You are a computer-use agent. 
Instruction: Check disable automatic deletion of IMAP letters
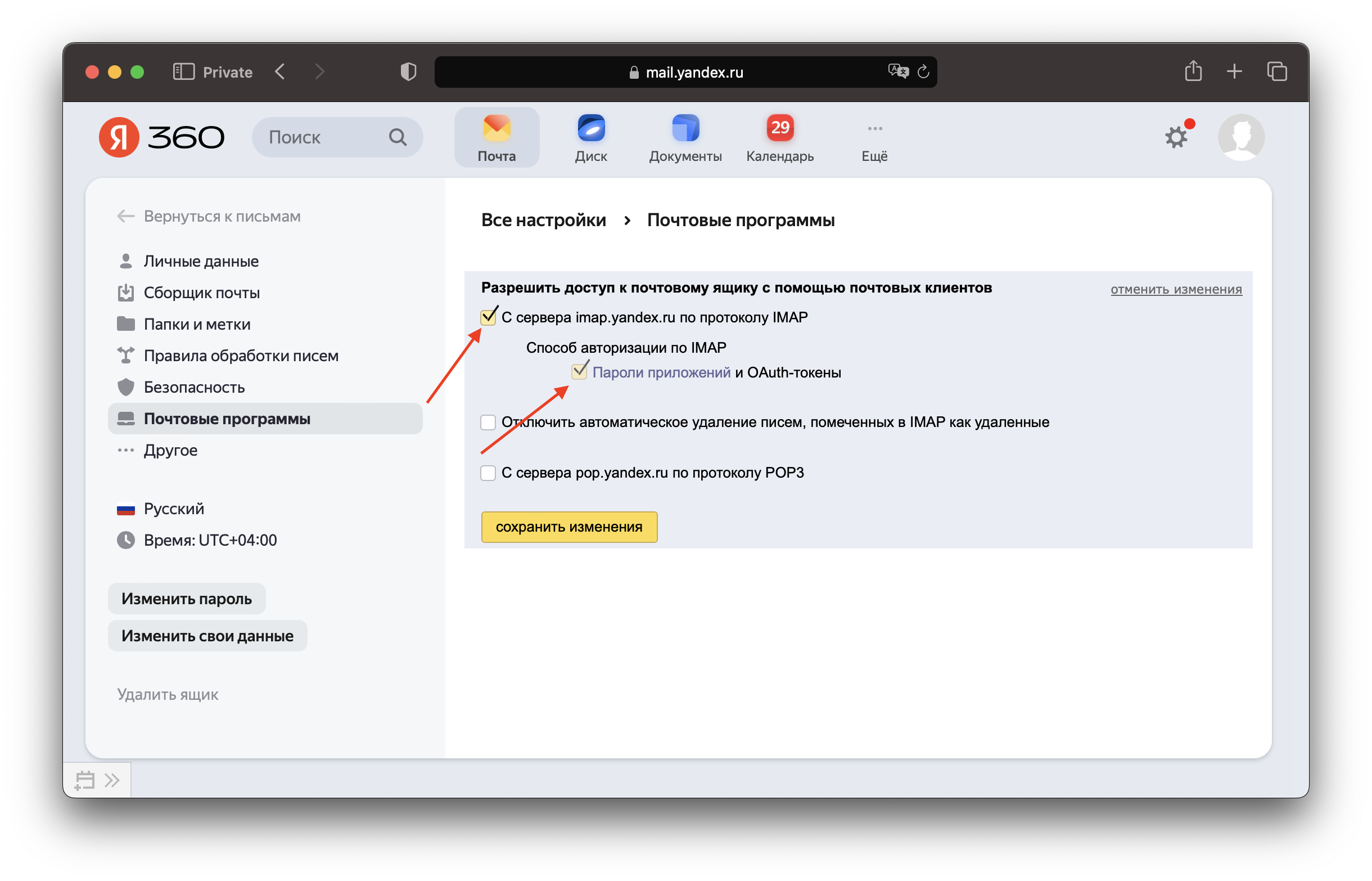(x=488, y=422)
